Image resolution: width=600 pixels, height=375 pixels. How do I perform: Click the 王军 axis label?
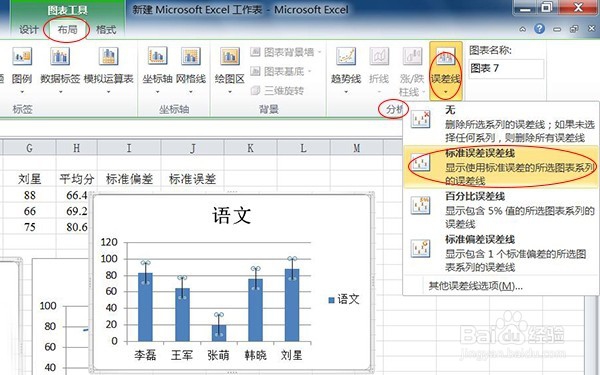(182, 355)
